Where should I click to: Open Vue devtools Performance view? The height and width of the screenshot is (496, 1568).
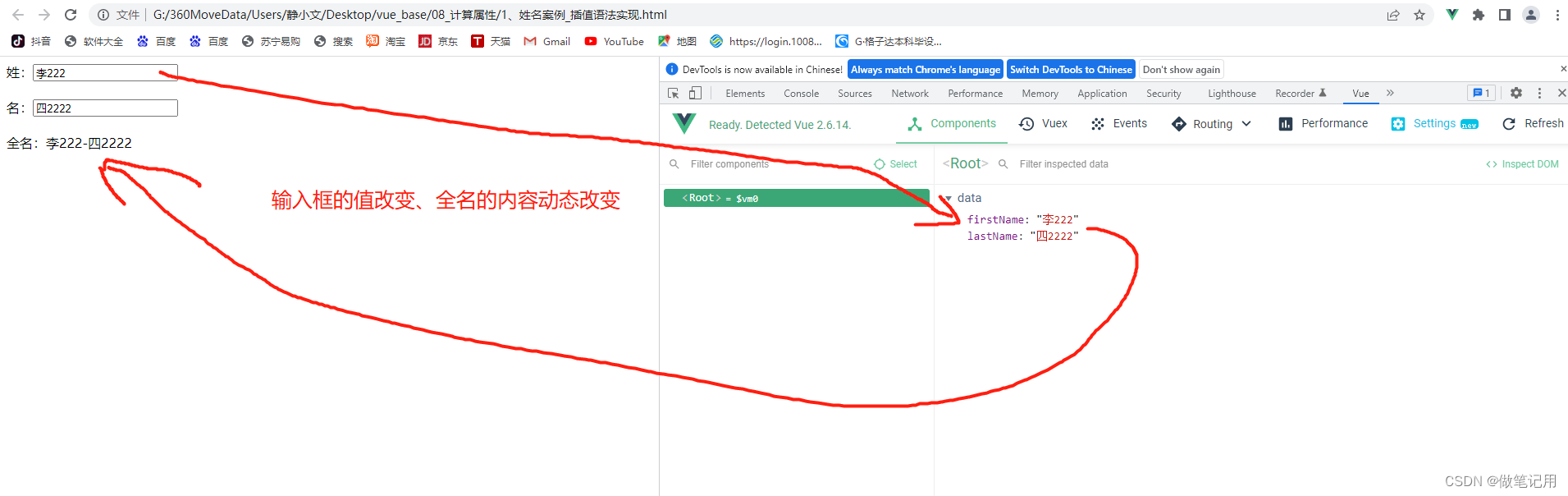point(1323,123)
